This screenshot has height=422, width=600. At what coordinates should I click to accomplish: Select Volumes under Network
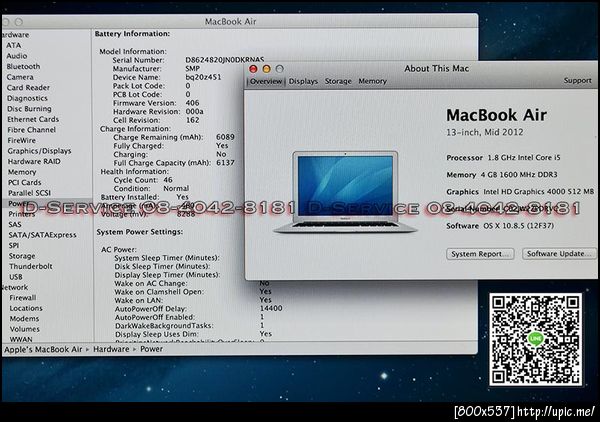[x=24, y=329]
